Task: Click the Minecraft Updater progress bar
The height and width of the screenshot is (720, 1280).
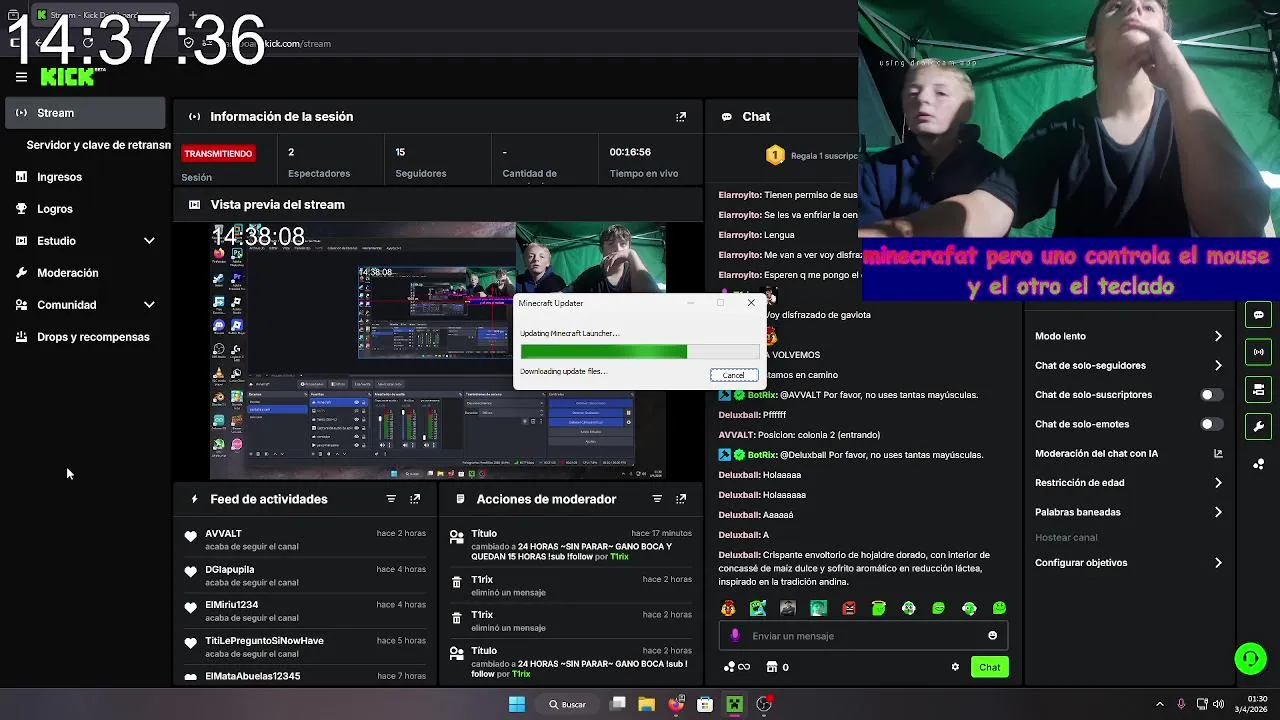Action: coord(639,352)
